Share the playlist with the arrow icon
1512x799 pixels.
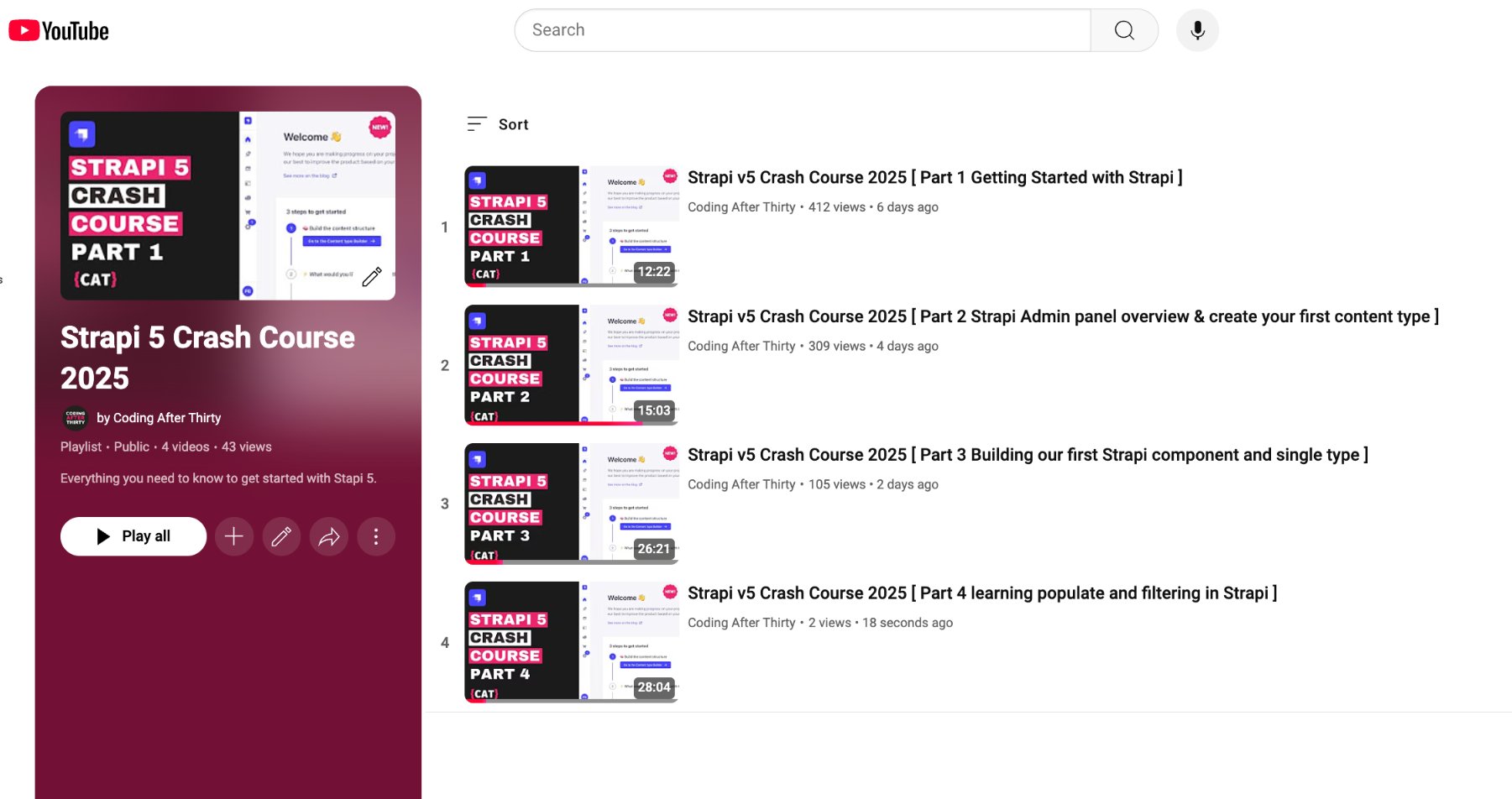coord(329,536)
